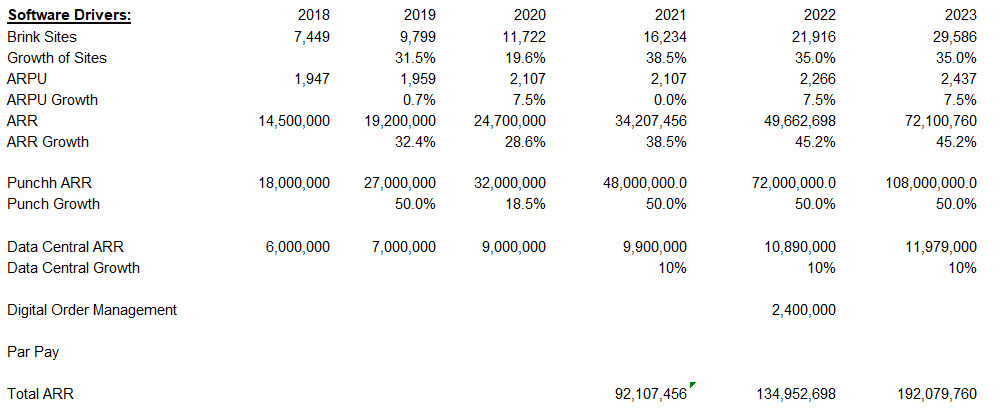Click the 2018 column header

click(x=313, y=15)
